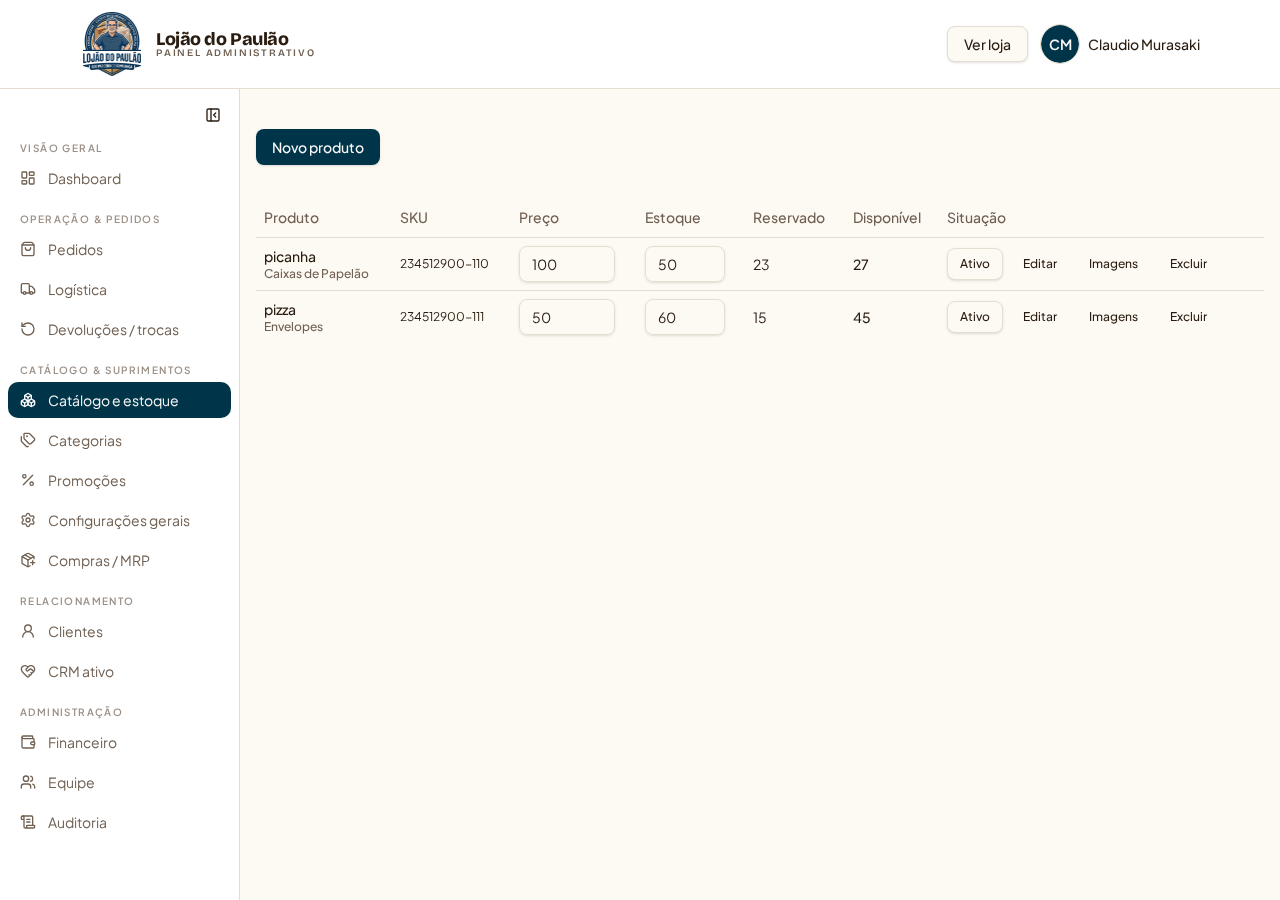Open Promoções in the sidebar
The image size is (1280, 900).
pyautogui.click(x=119, y=480)
